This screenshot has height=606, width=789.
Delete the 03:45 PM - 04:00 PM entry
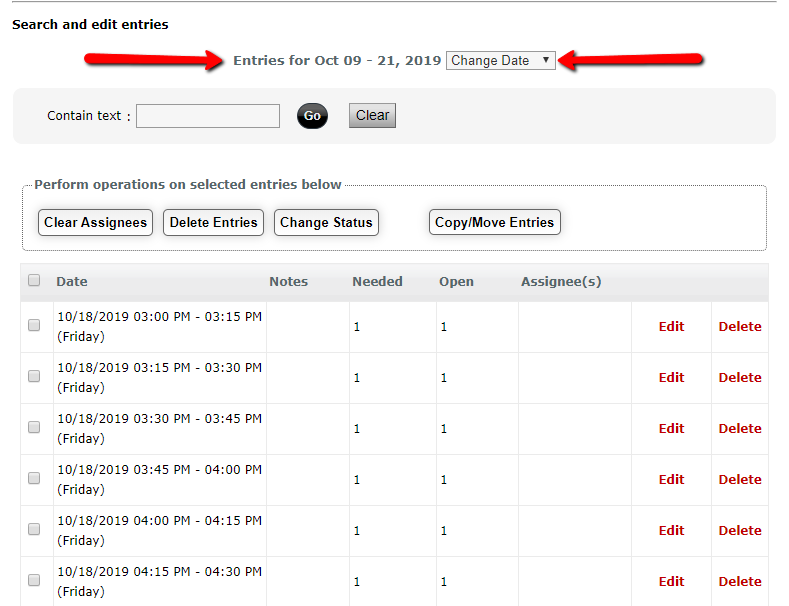coord(740,480)
